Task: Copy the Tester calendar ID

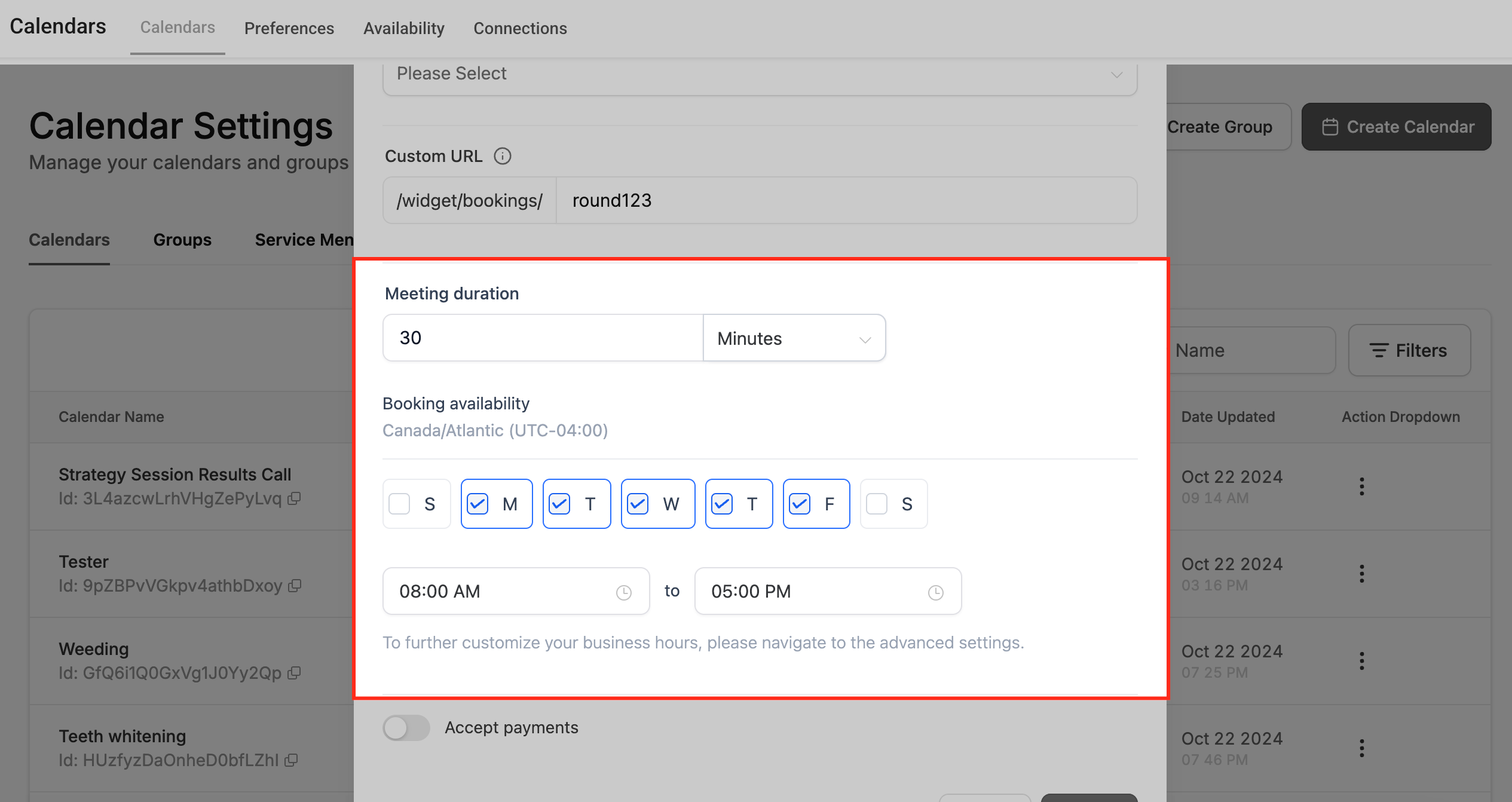Action: [295, 586]
